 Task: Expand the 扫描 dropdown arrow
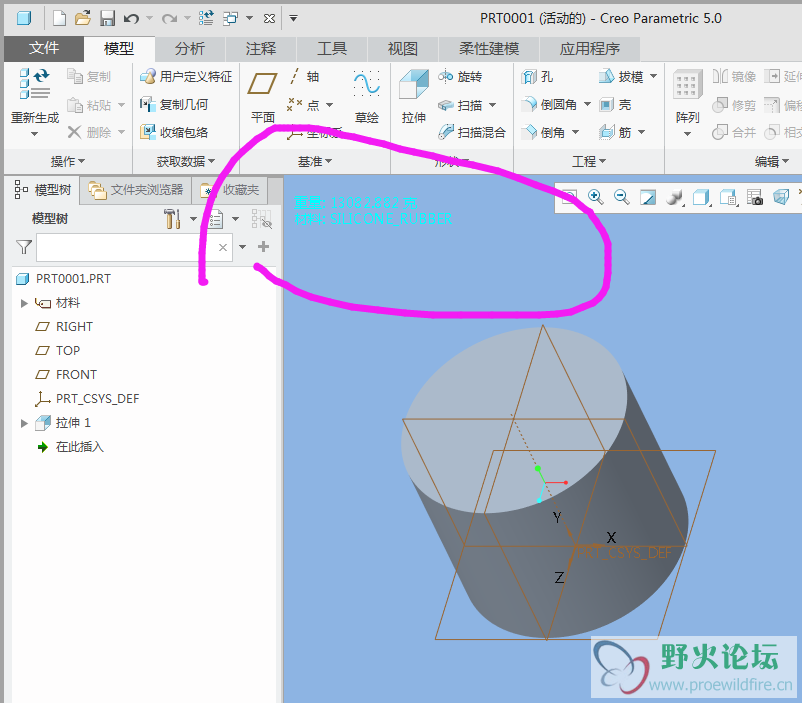tap(493, 105)
